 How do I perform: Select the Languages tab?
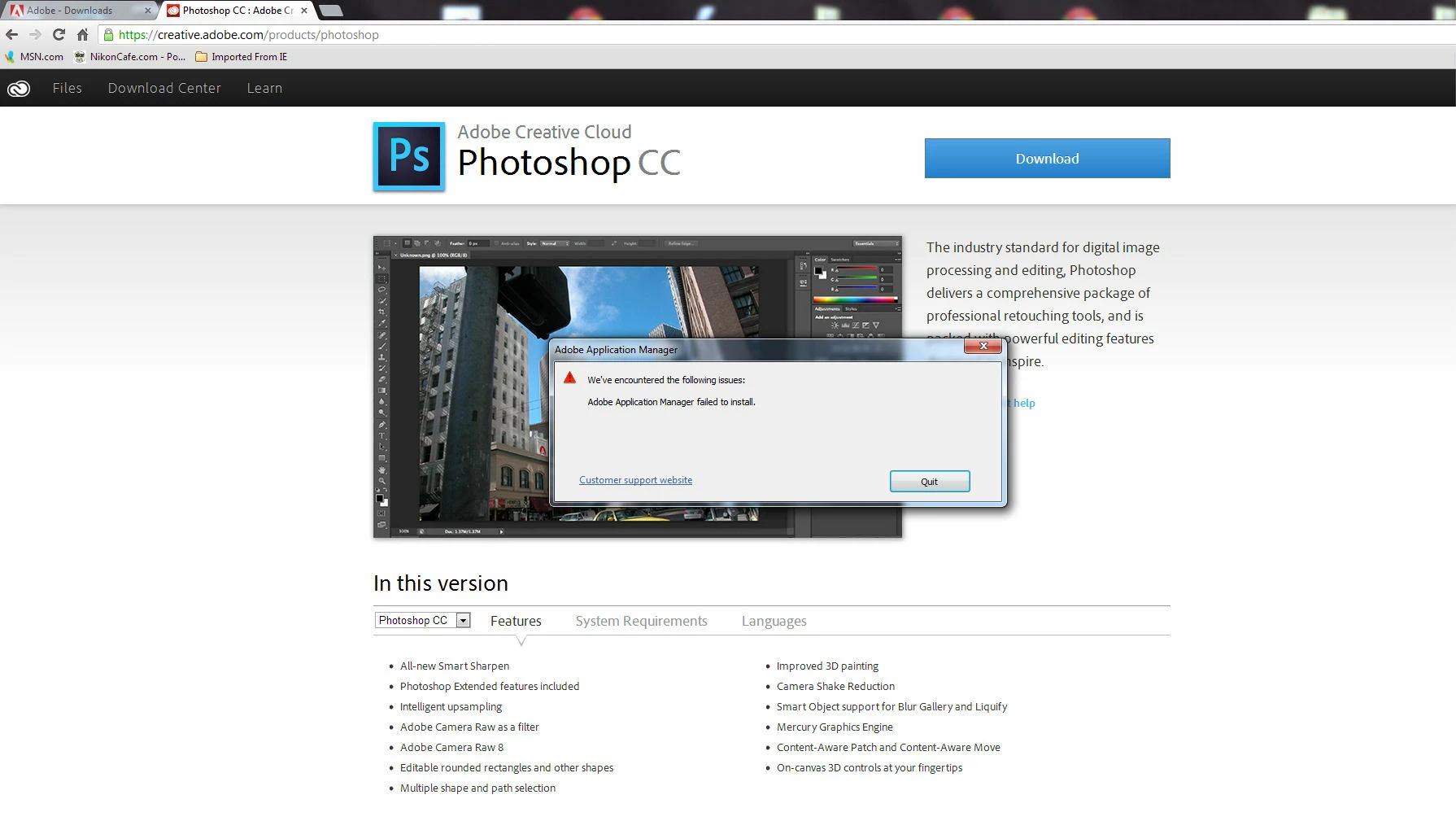(774, 621)
